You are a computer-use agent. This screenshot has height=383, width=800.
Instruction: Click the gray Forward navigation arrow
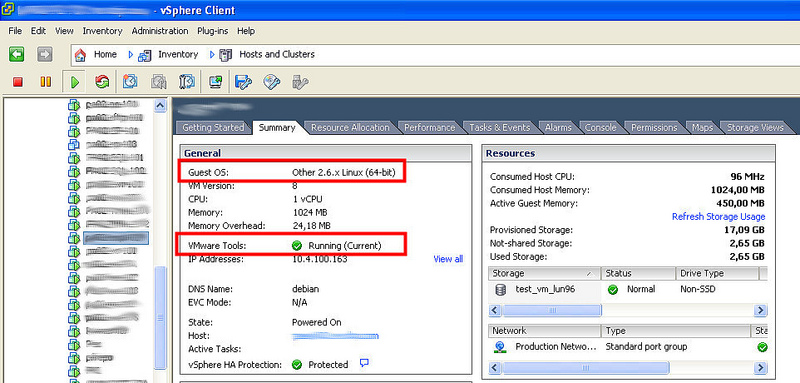[45, 54]
